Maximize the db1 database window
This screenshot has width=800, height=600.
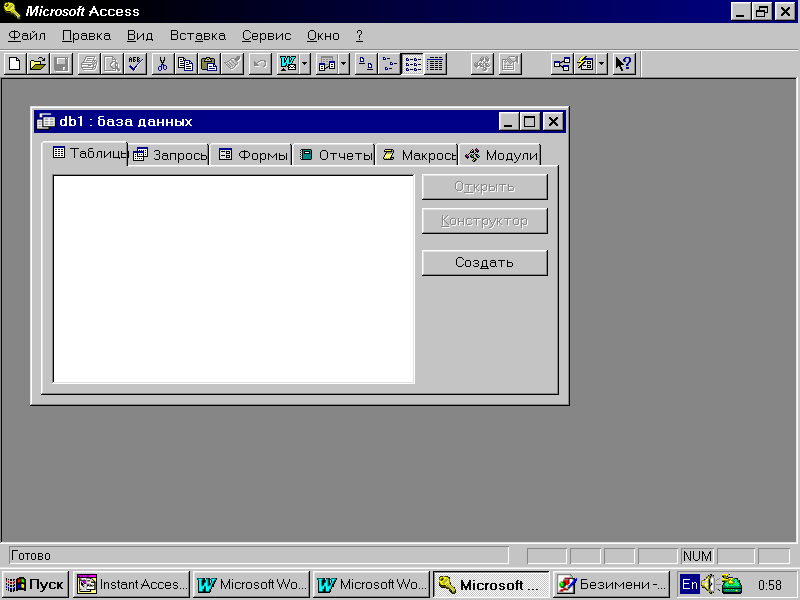point(529,121)
